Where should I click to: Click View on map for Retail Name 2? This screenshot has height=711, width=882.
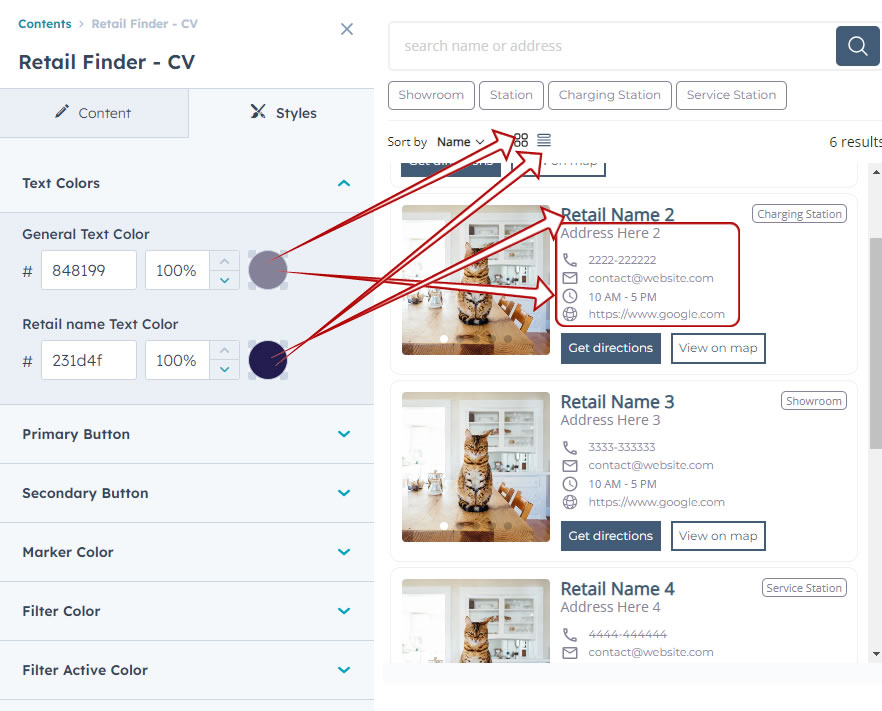[x=718, y=348]
